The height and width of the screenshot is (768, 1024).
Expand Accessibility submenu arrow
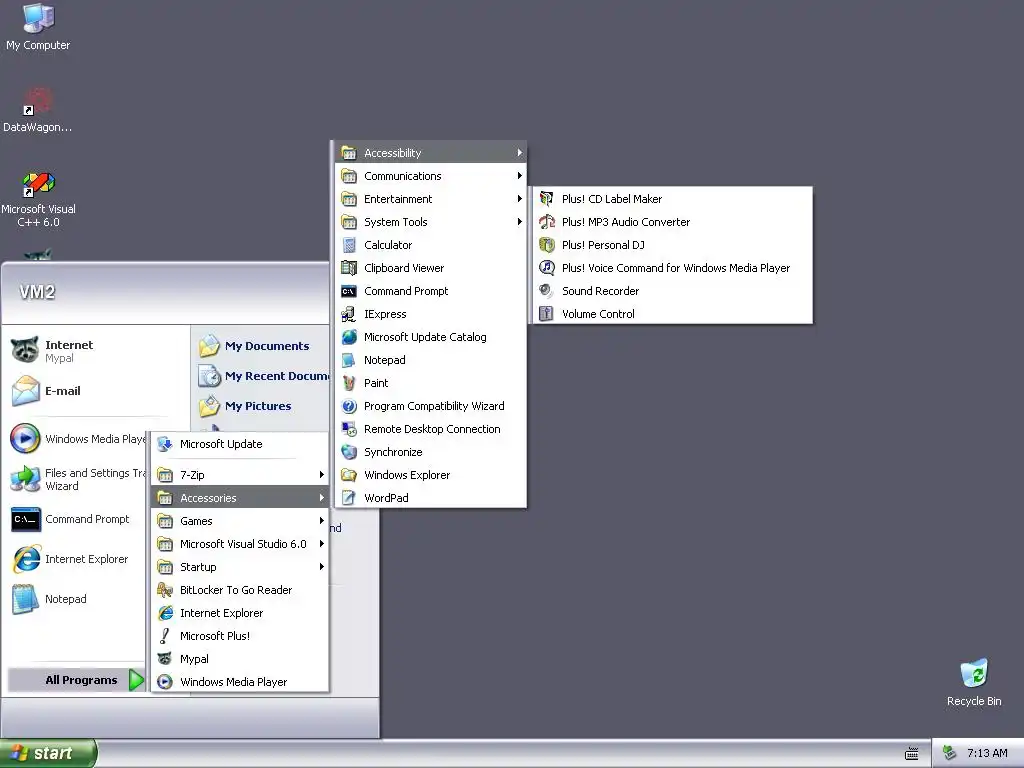coord(519,153)
